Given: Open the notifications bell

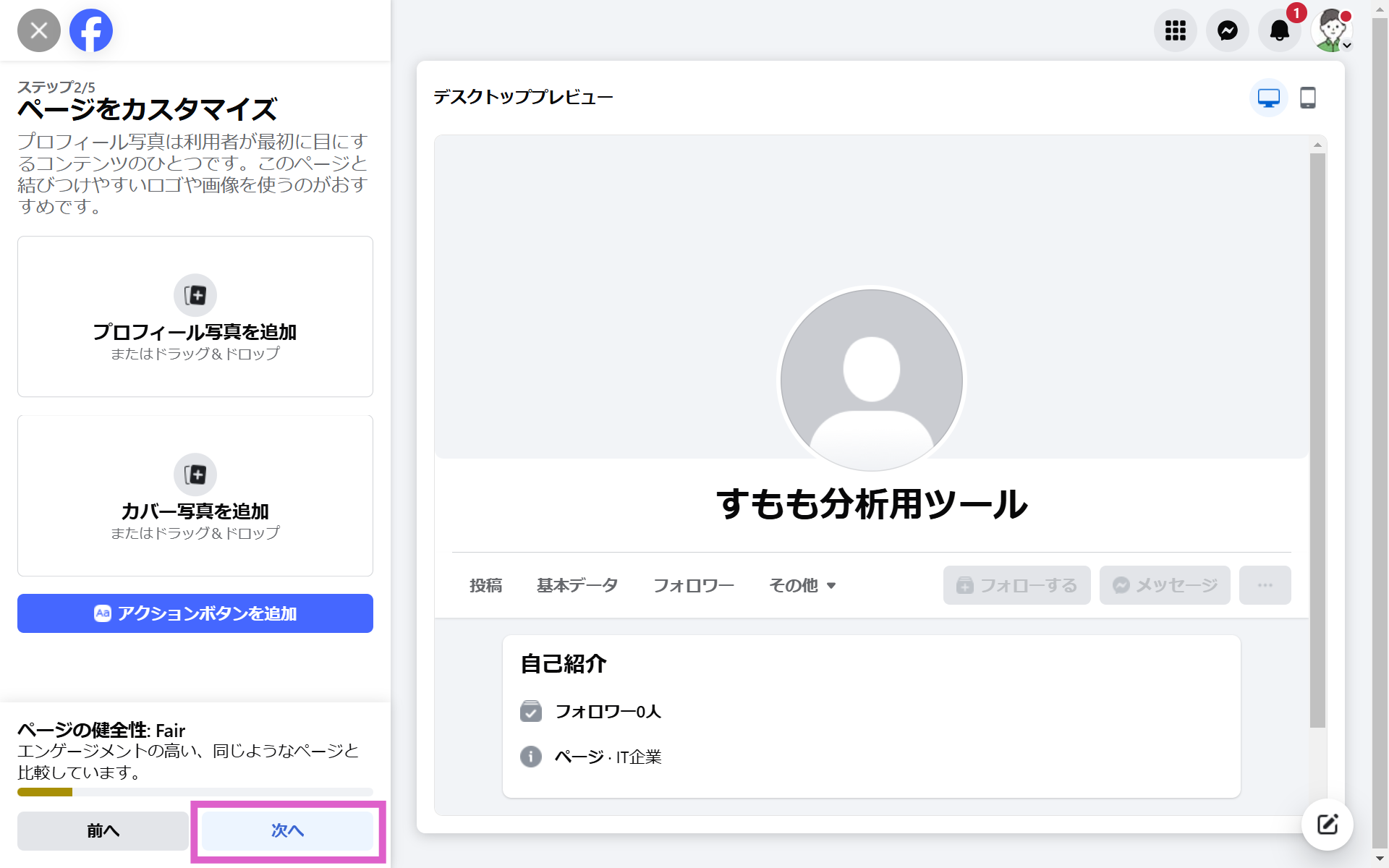Looking at the screenshot, I should [1279, 30].
